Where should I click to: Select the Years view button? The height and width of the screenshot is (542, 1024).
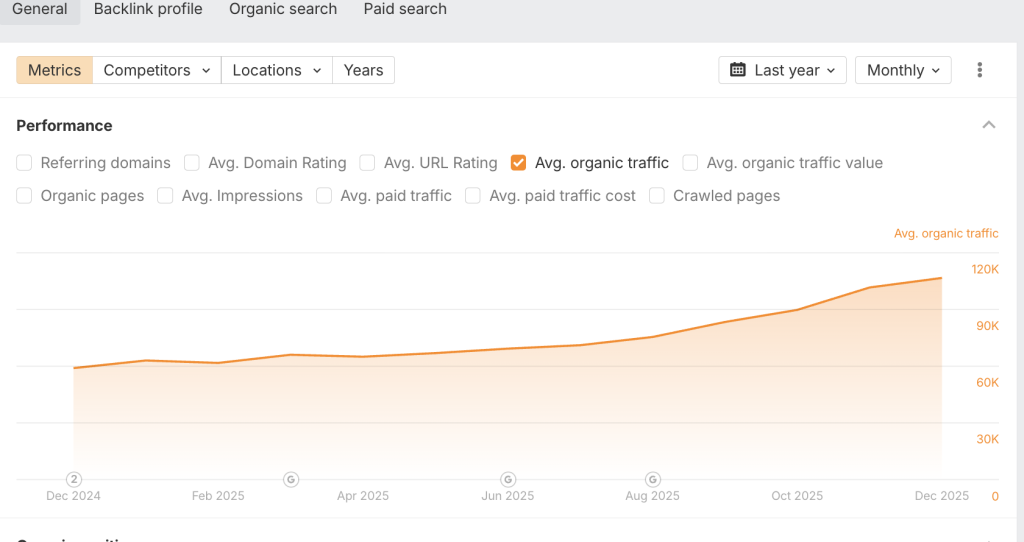(363, 70)
